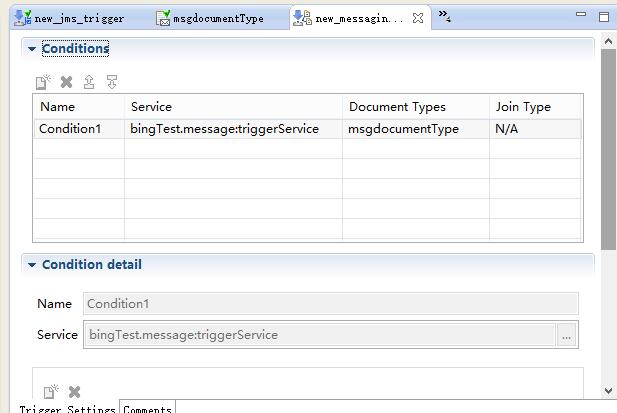Close the new_messaging trigger editor tab
The width and height of the screenshot is (617, 413).
[x=418, y=18]
